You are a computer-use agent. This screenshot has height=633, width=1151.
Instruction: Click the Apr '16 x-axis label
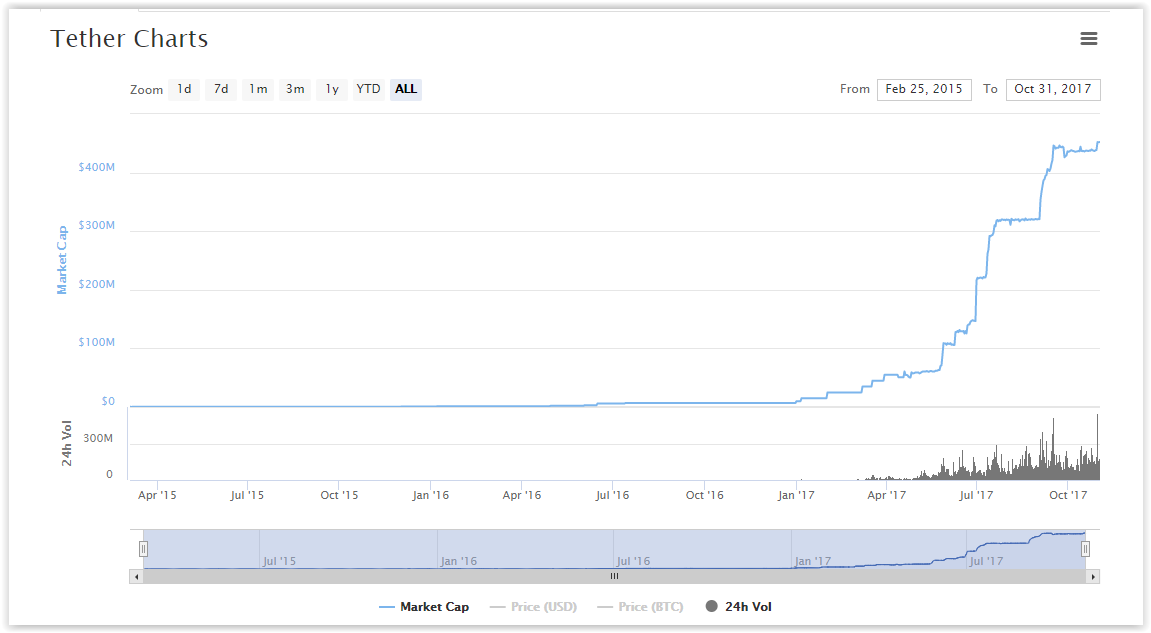(x=522, y=495)
